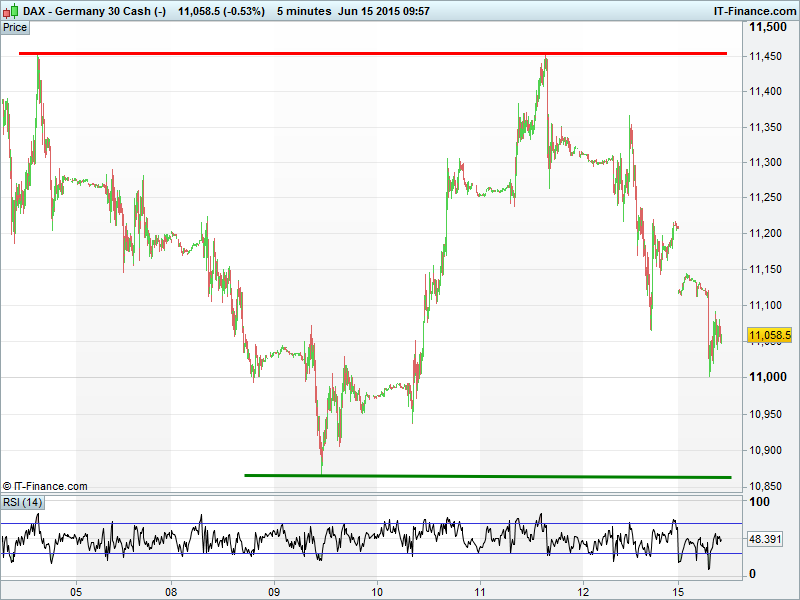Click date marker 15 on time axis
Viewport: 800px width, 600px height.
pyautogui.click(x=678, y=590)
